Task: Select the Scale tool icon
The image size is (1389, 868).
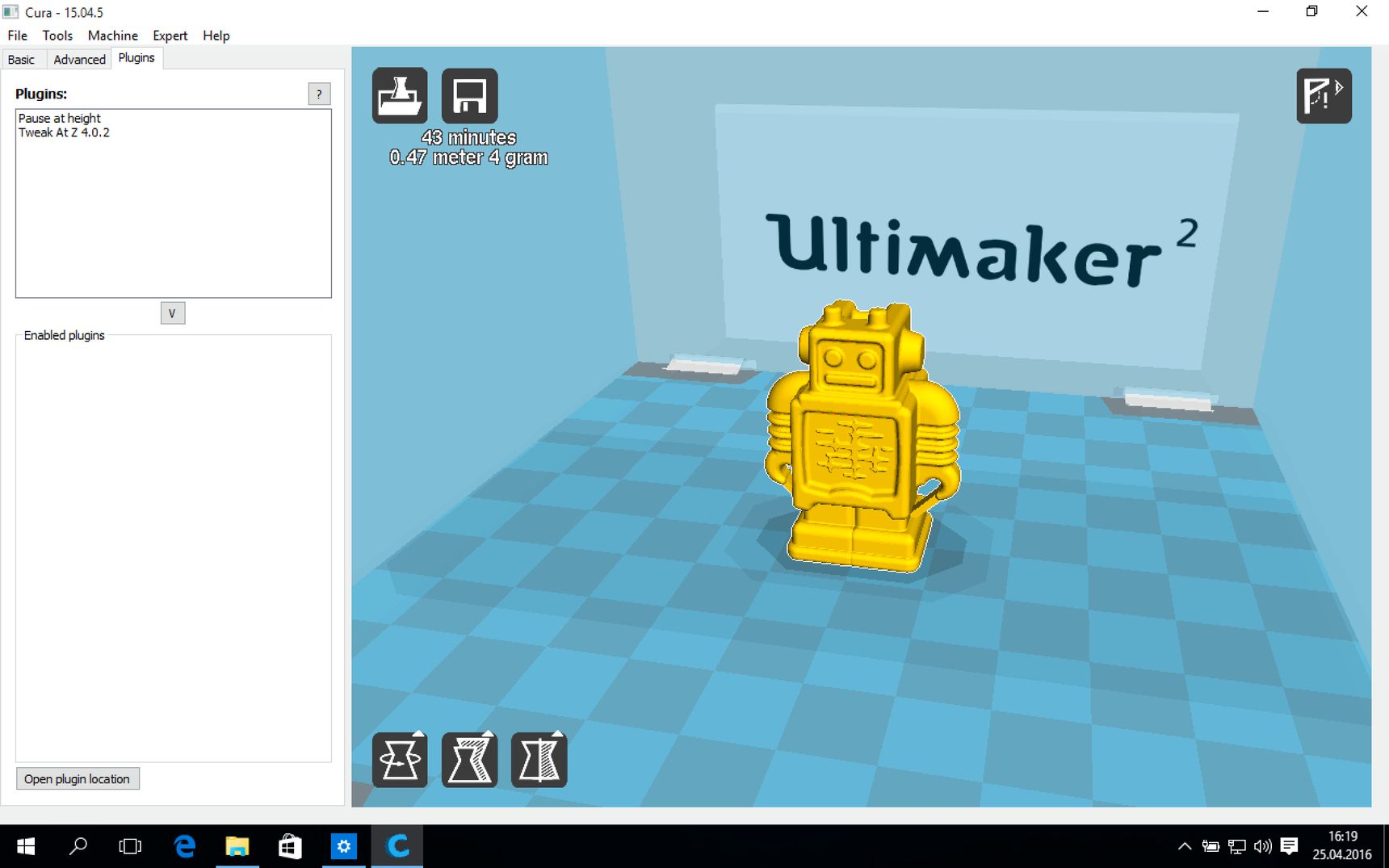Action: pos(469,759)
